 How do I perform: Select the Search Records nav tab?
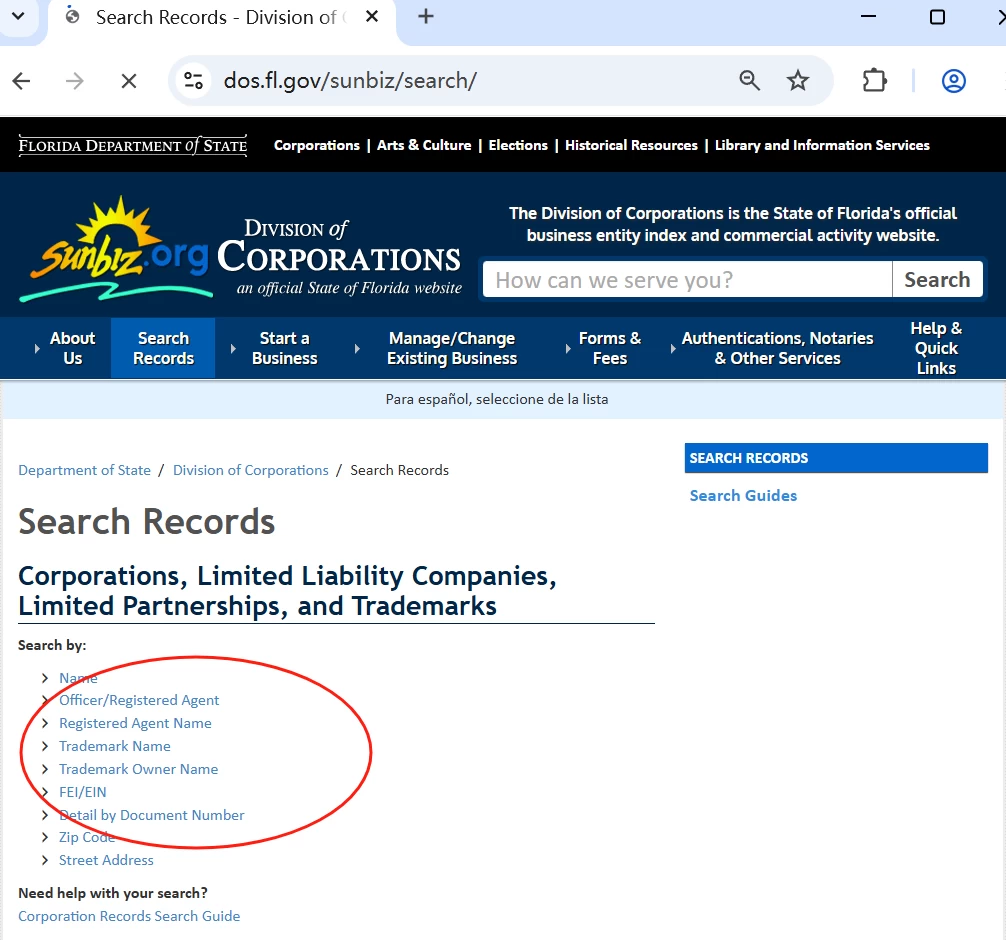tap(163, 348)
